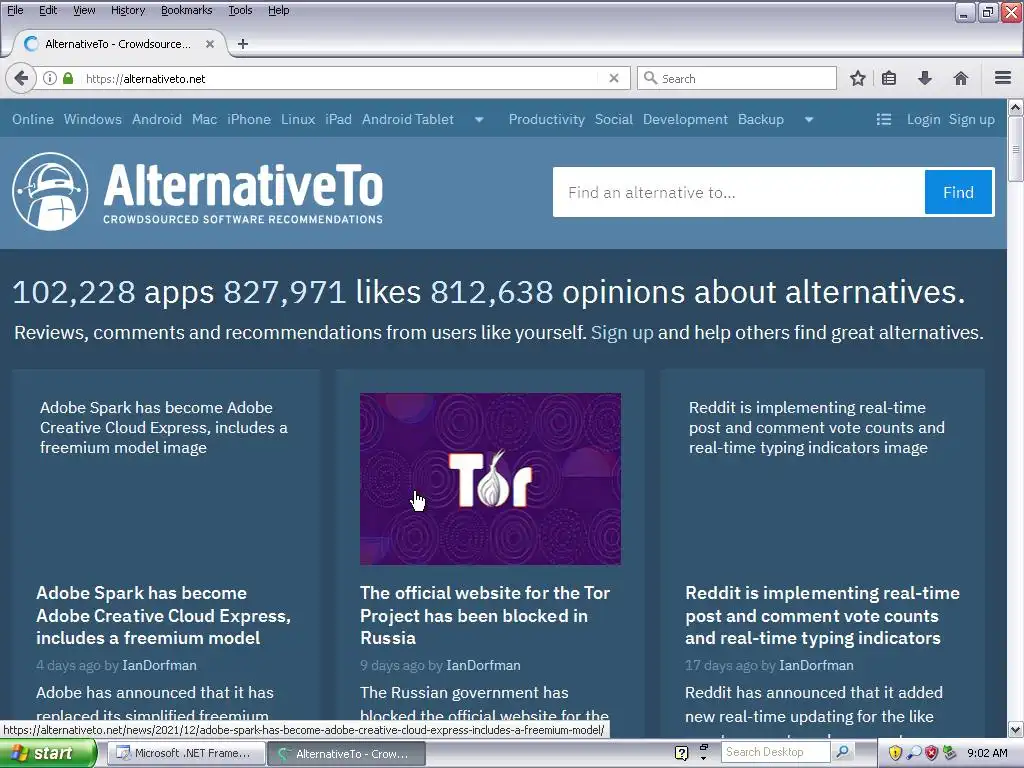Image resolution: width=1024 pixels, height=768 pixels.
Task: Bookmark this page with the star icon
Action: click(857, 78)
